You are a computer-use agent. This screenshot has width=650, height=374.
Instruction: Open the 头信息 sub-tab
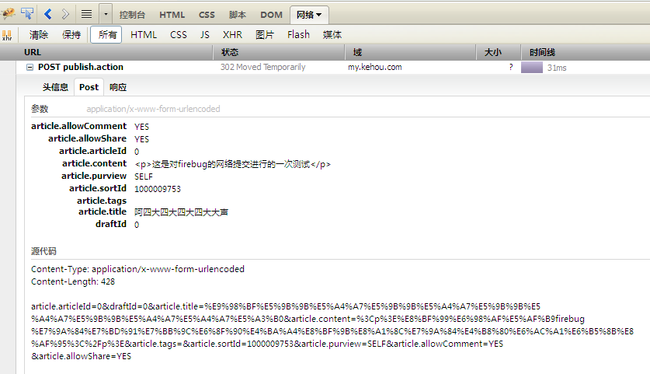(55, 87)
